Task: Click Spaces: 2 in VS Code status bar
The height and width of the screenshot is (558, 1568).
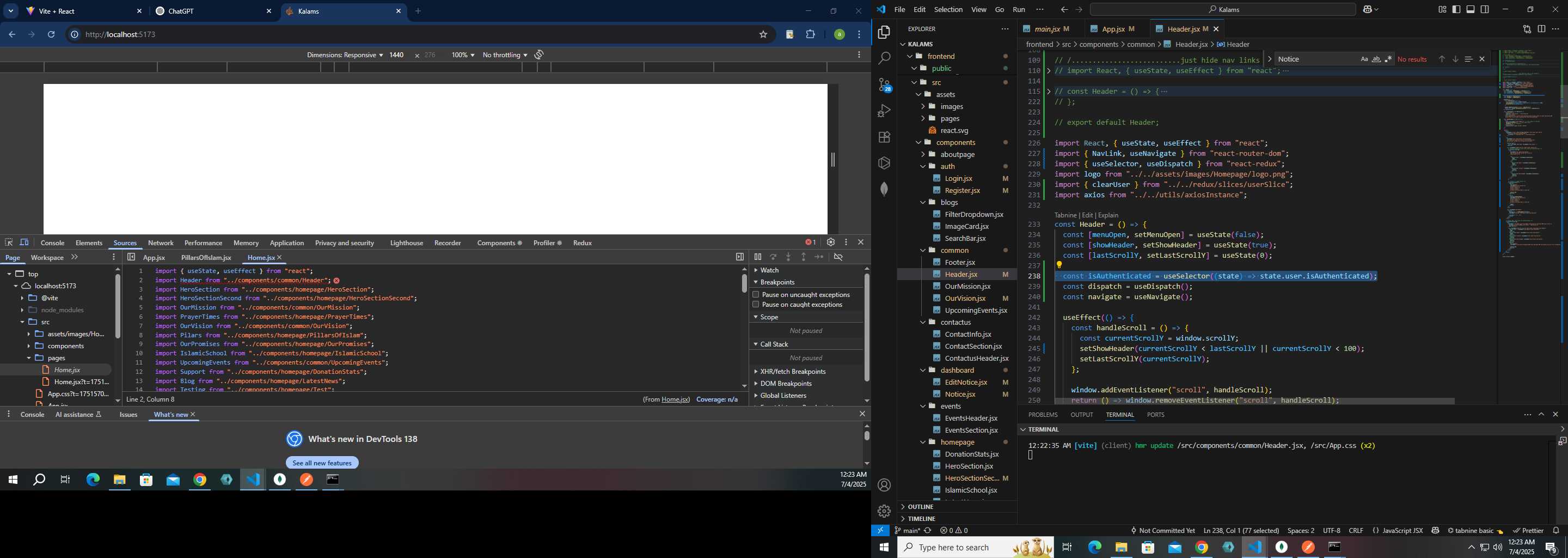Action: (1301, 531)
